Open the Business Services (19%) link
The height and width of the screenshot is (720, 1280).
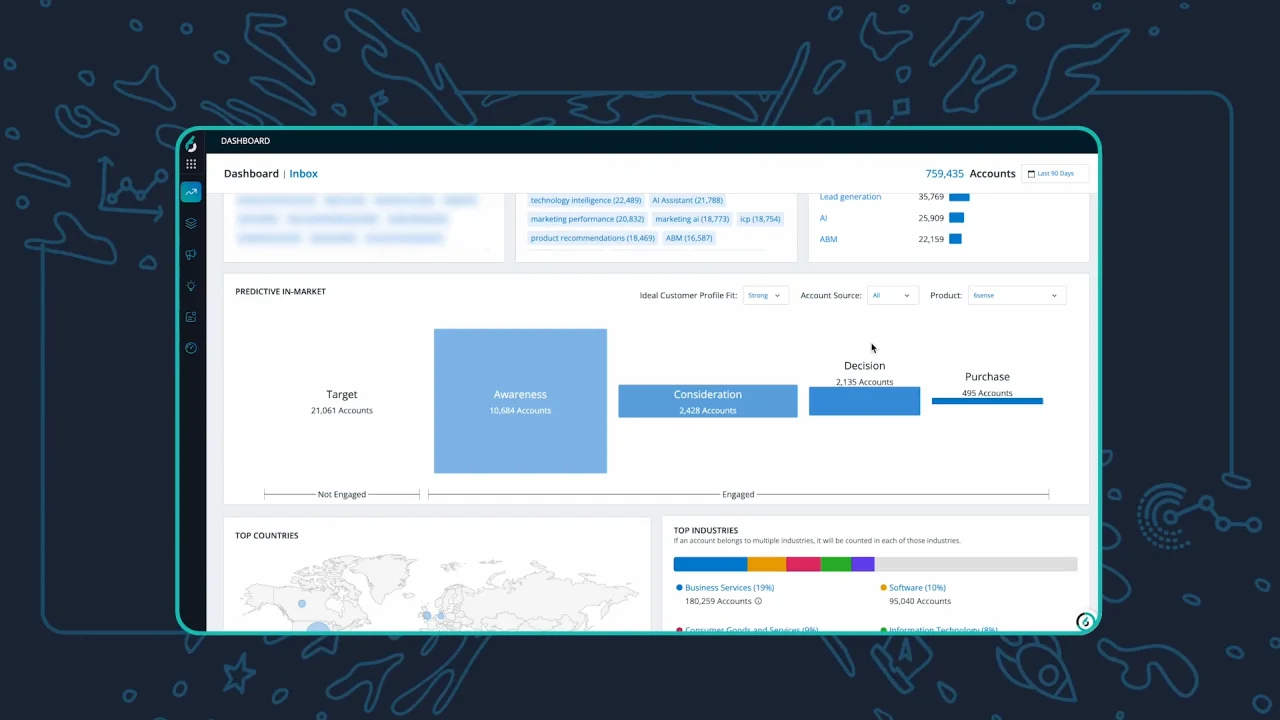pyautogui.click(x=729, y=588)
